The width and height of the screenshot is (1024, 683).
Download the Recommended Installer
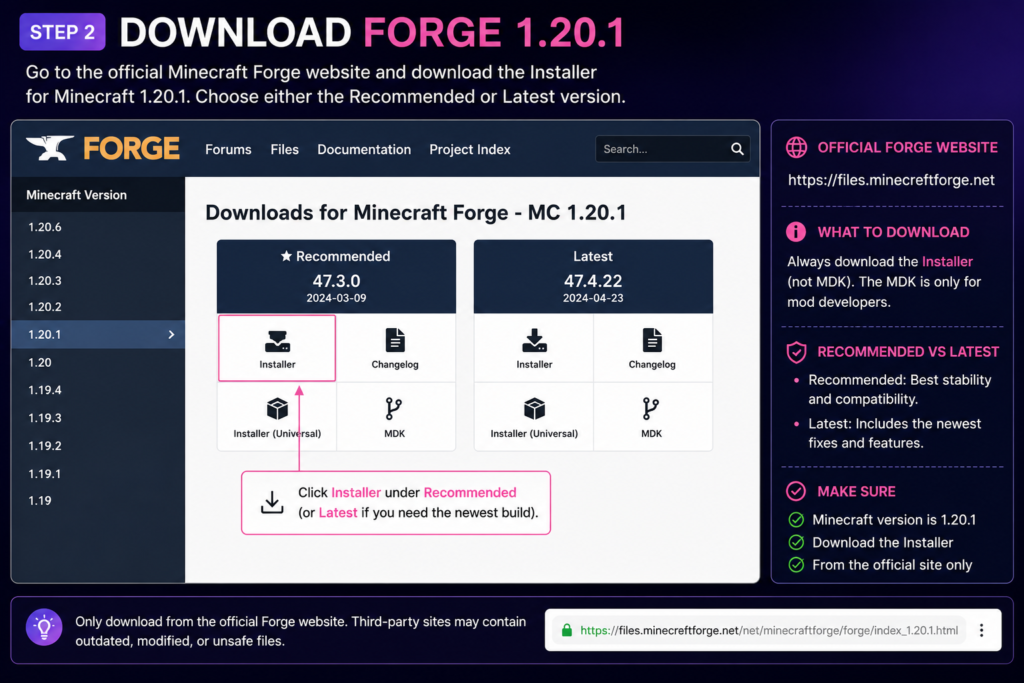click(277, 348)
